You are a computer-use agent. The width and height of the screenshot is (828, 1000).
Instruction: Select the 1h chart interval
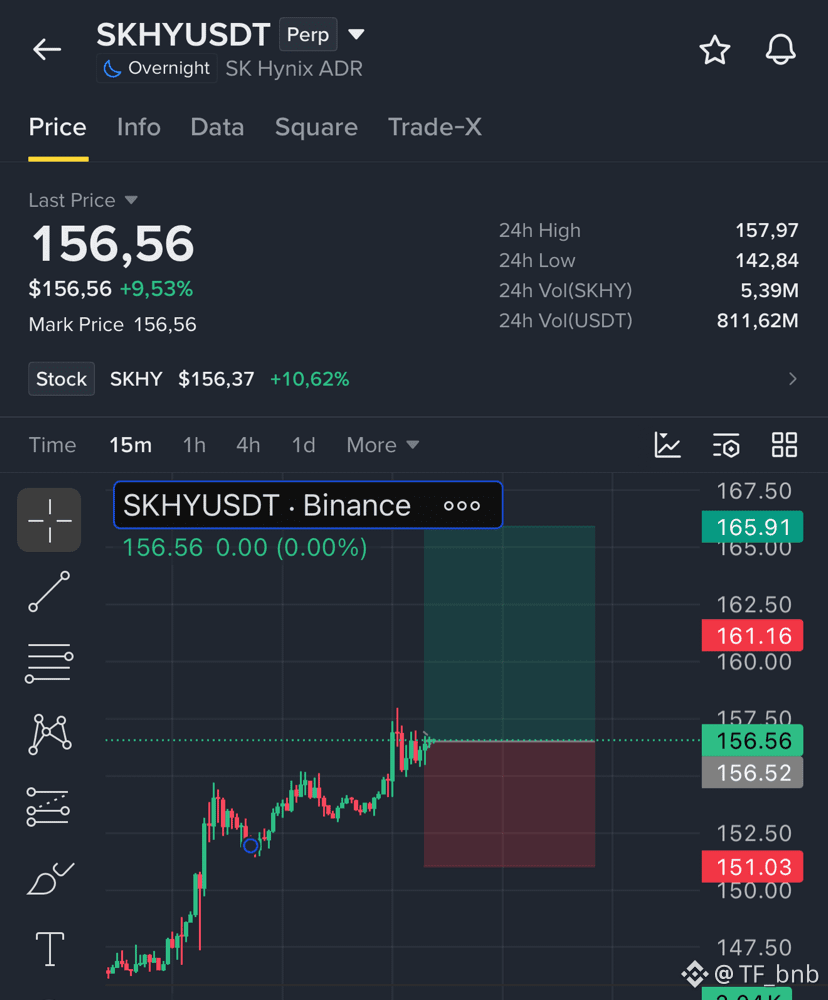click(x=194, y=445)
